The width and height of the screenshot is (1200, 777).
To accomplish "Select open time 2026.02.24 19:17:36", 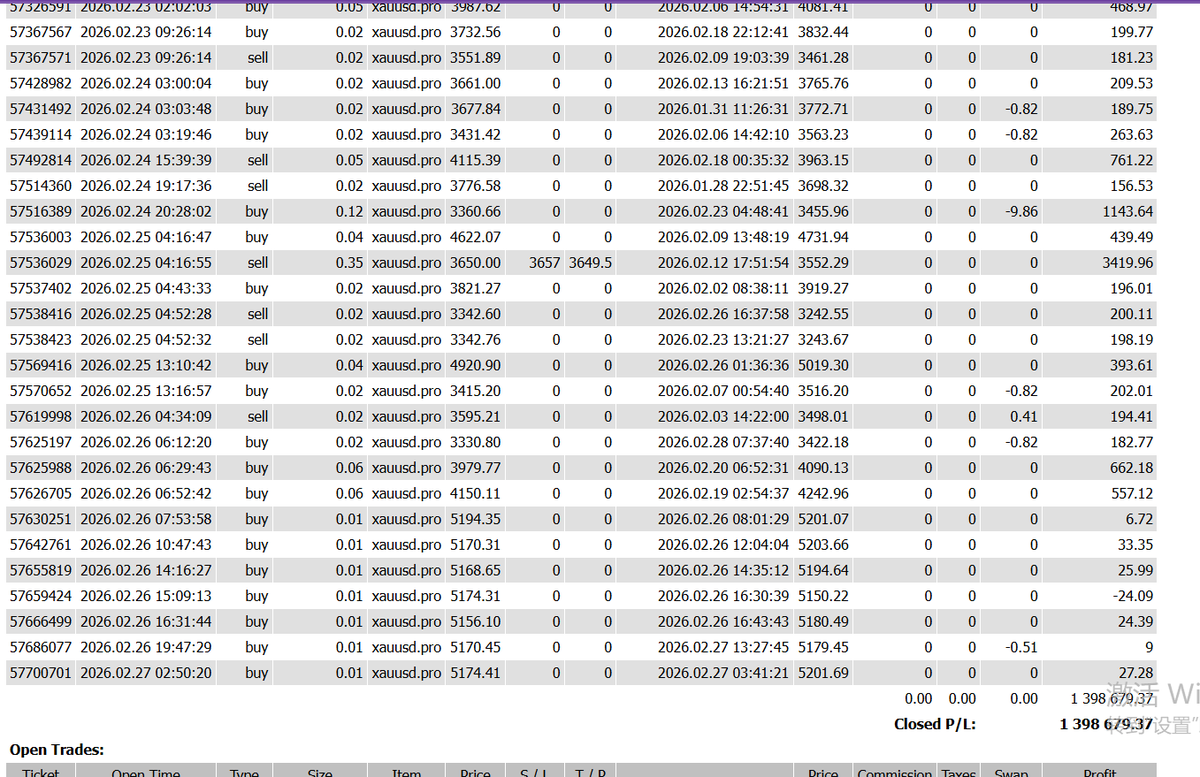I will tap(146, 186).
